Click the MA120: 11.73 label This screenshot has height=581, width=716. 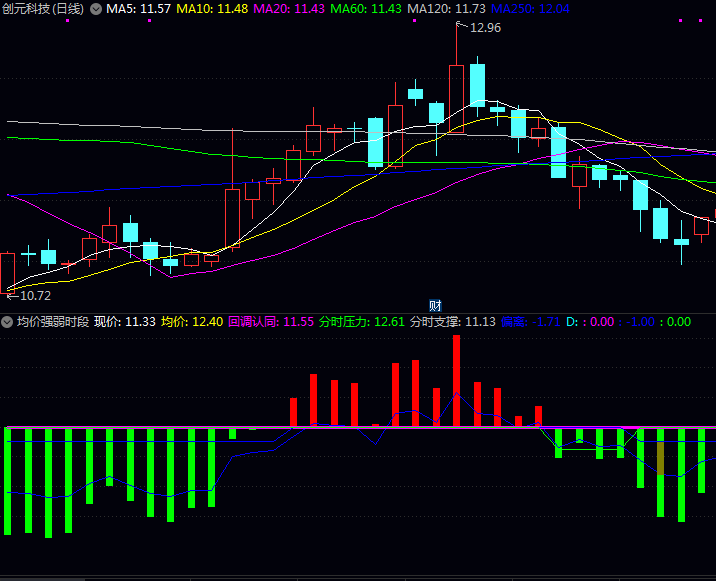pyautogui.click(x=446, y=9)
